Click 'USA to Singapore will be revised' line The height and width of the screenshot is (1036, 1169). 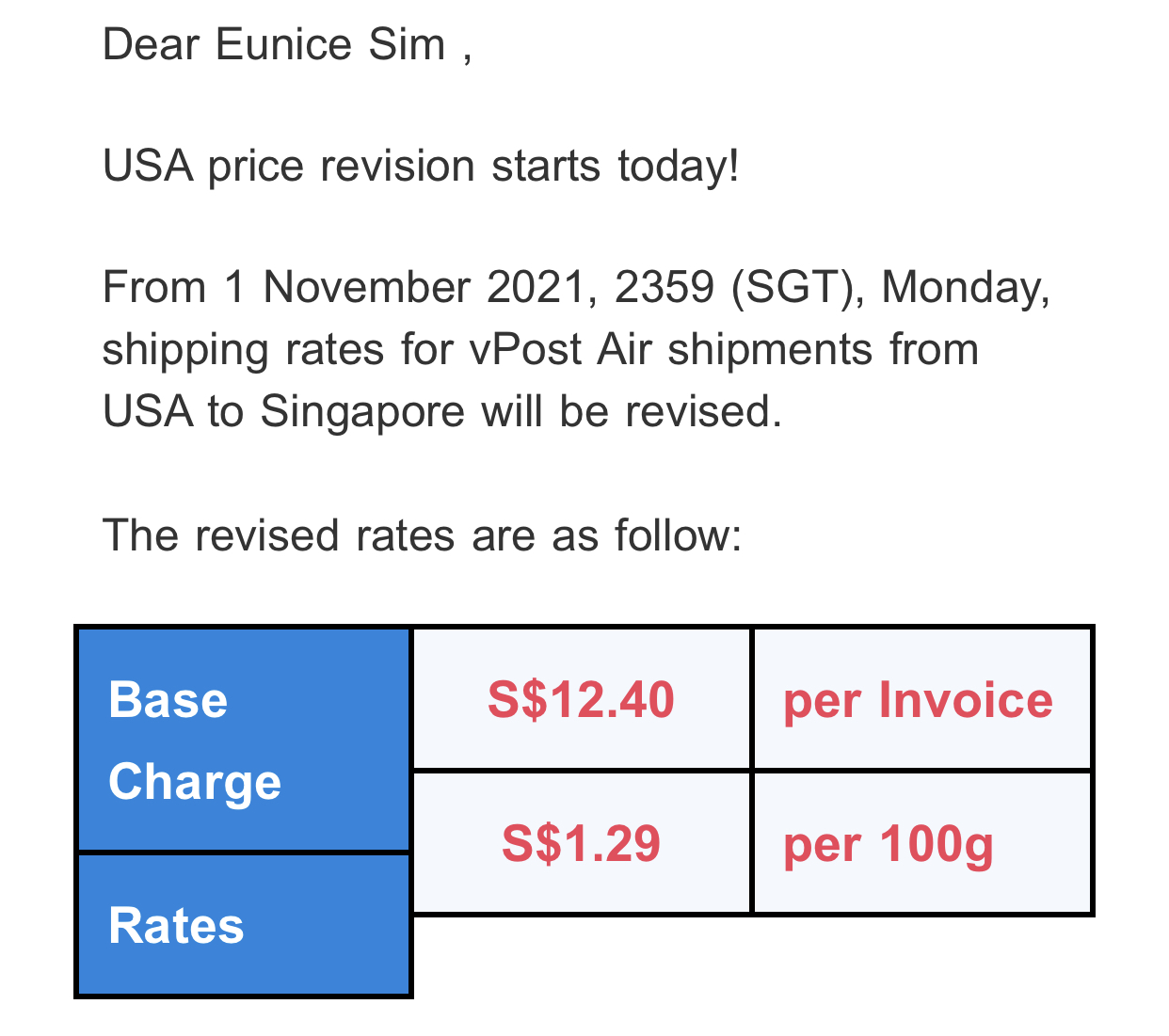442,411
